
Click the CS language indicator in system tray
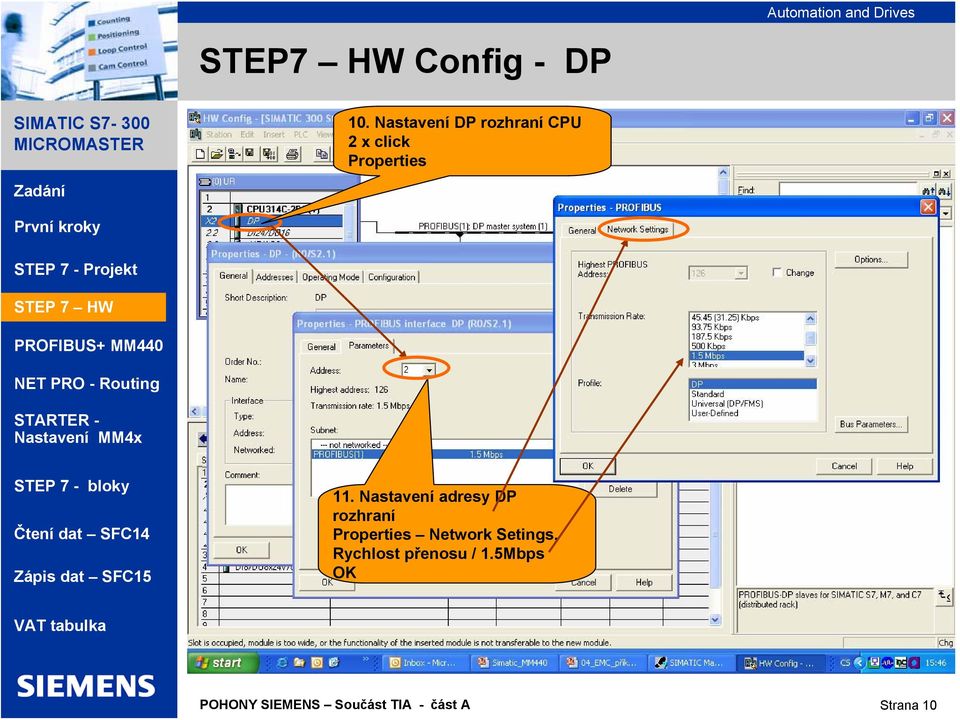click(x=846, y=662)
